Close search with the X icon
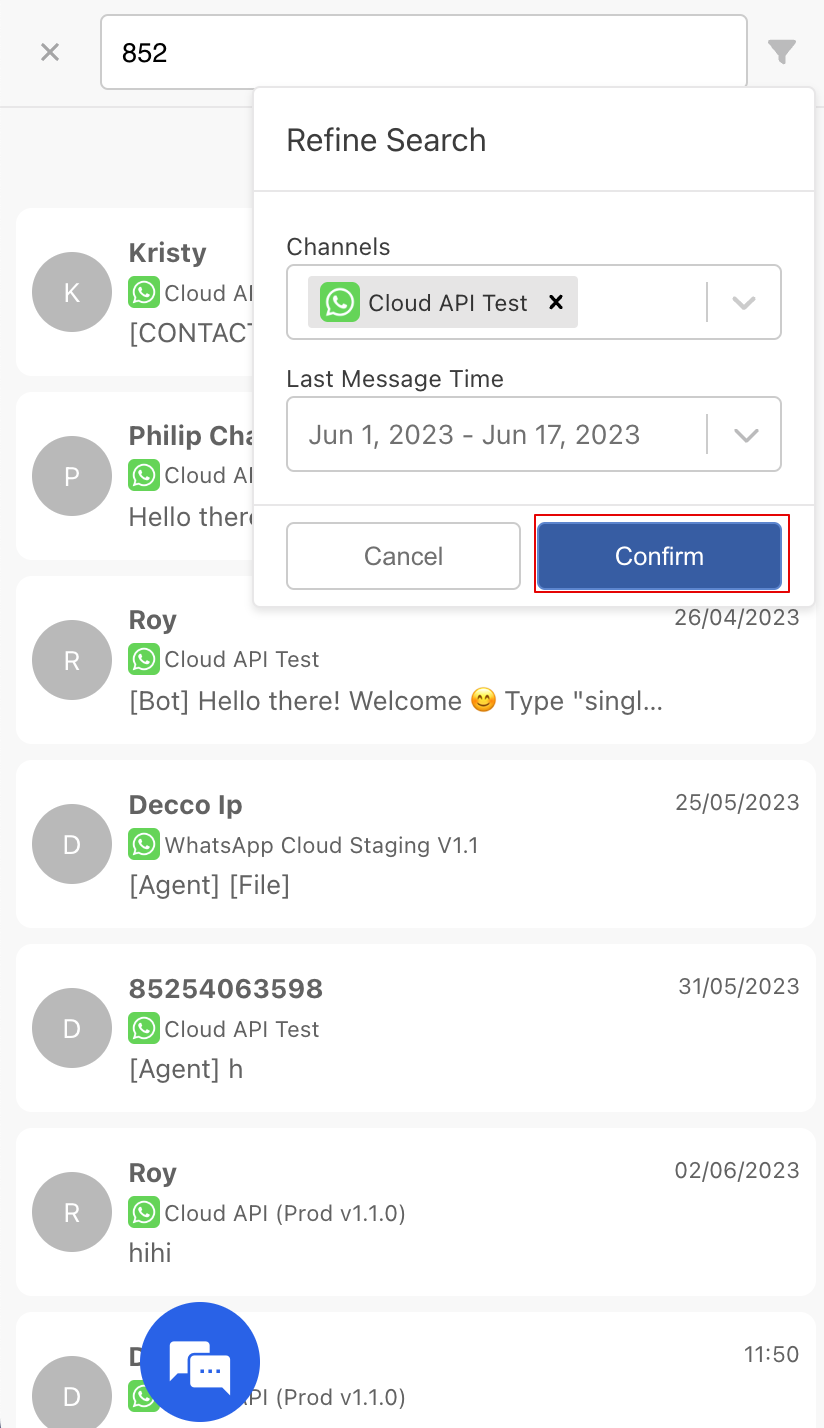 click(50, 52)
